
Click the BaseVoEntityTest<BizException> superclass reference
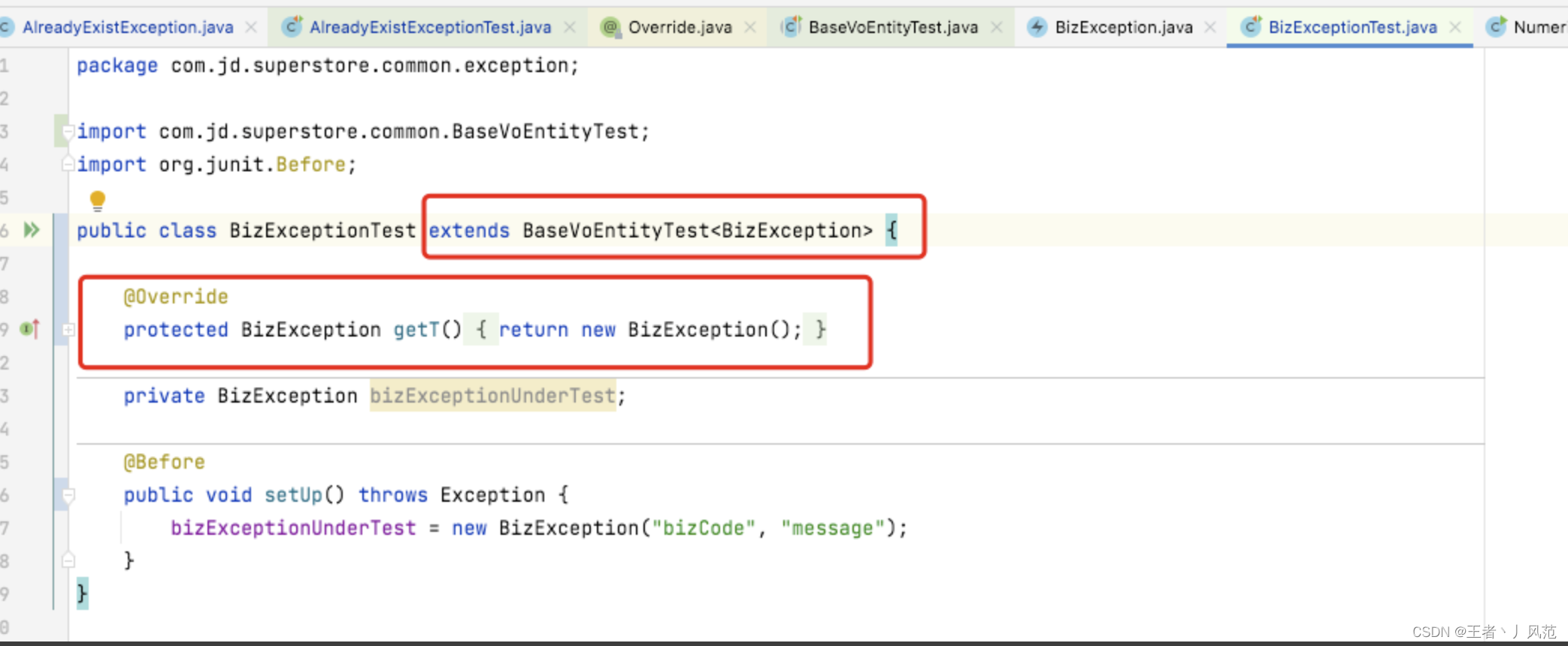698,231
